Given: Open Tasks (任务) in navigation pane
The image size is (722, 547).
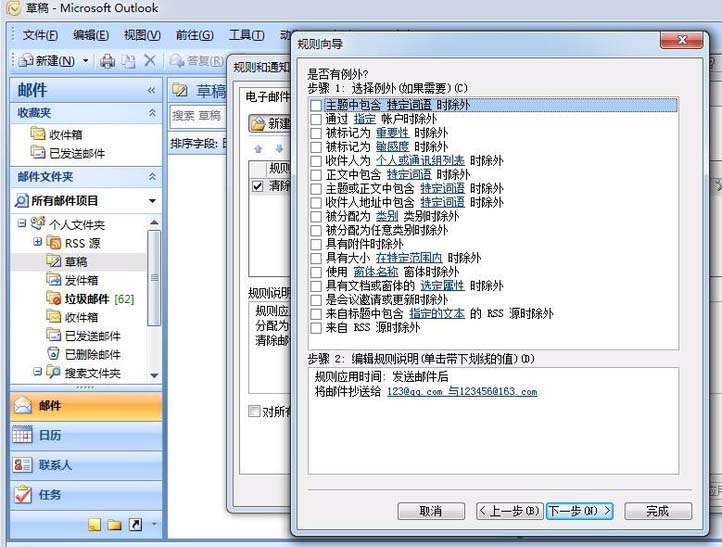Looking at the screenshot, I should click(50, 494).
